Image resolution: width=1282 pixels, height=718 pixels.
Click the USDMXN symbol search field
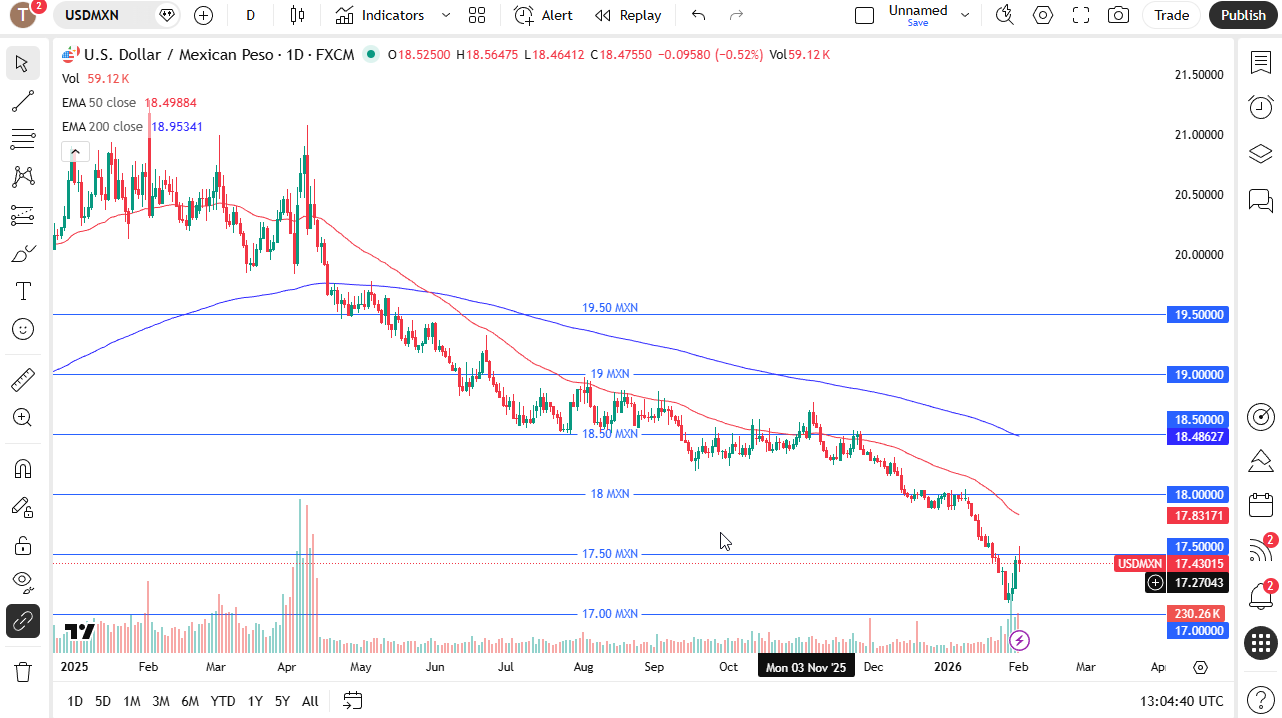coord(103,15)
